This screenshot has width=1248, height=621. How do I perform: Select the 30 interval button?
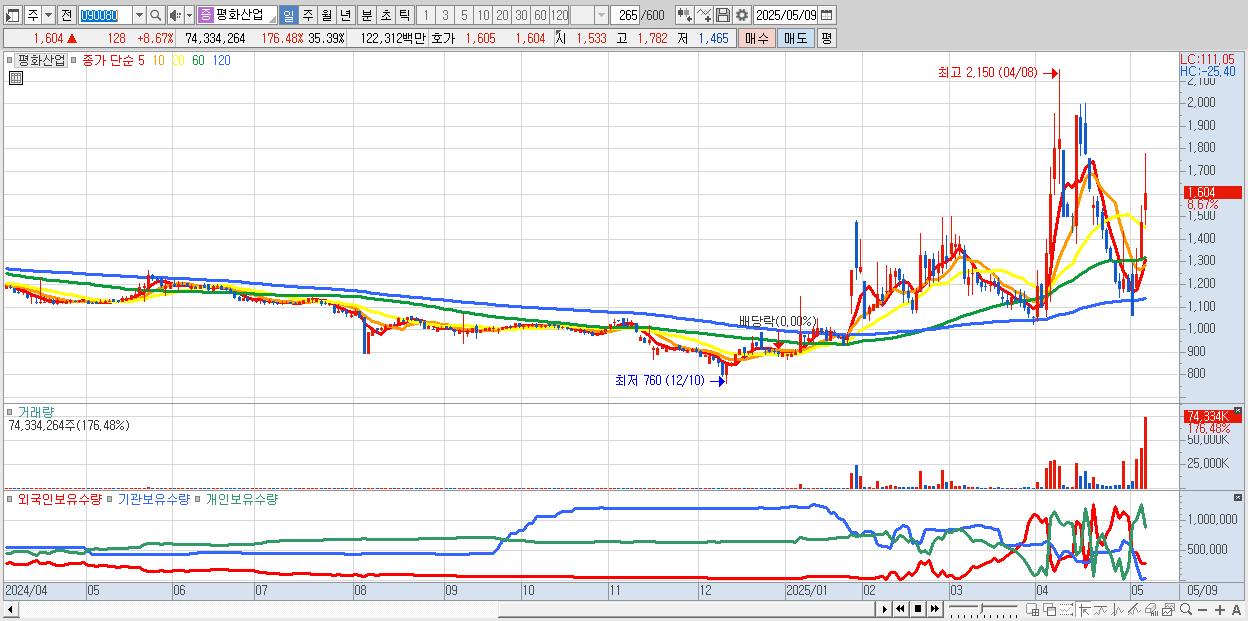point(521,15)
